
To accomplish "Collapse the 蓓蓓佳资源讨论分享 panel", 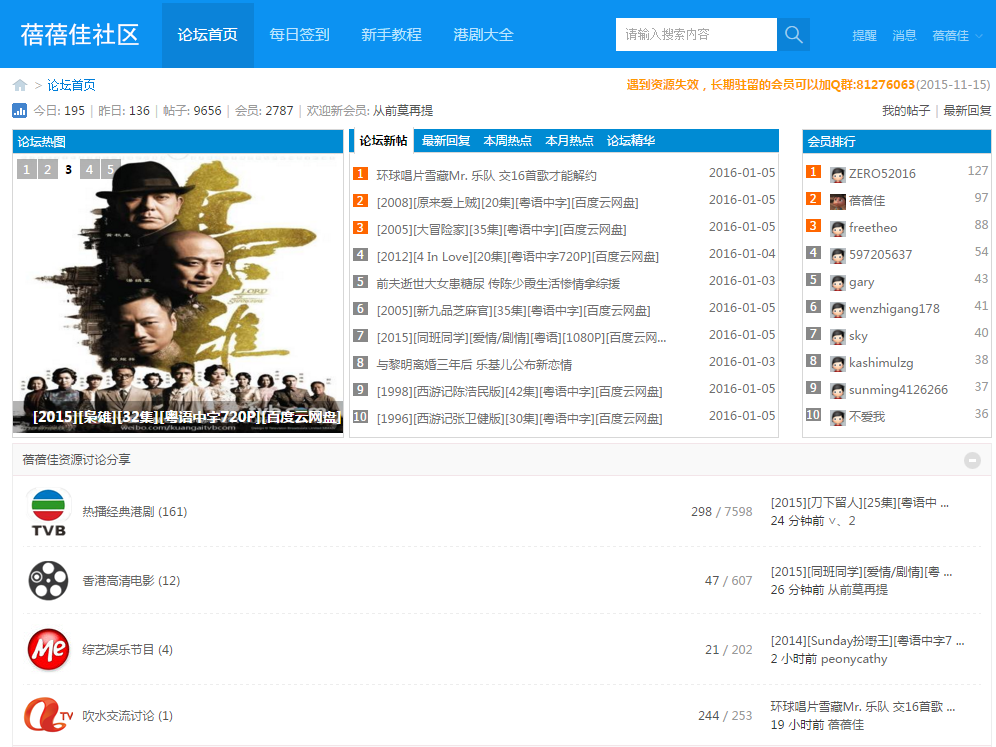I will coord(971,460).
